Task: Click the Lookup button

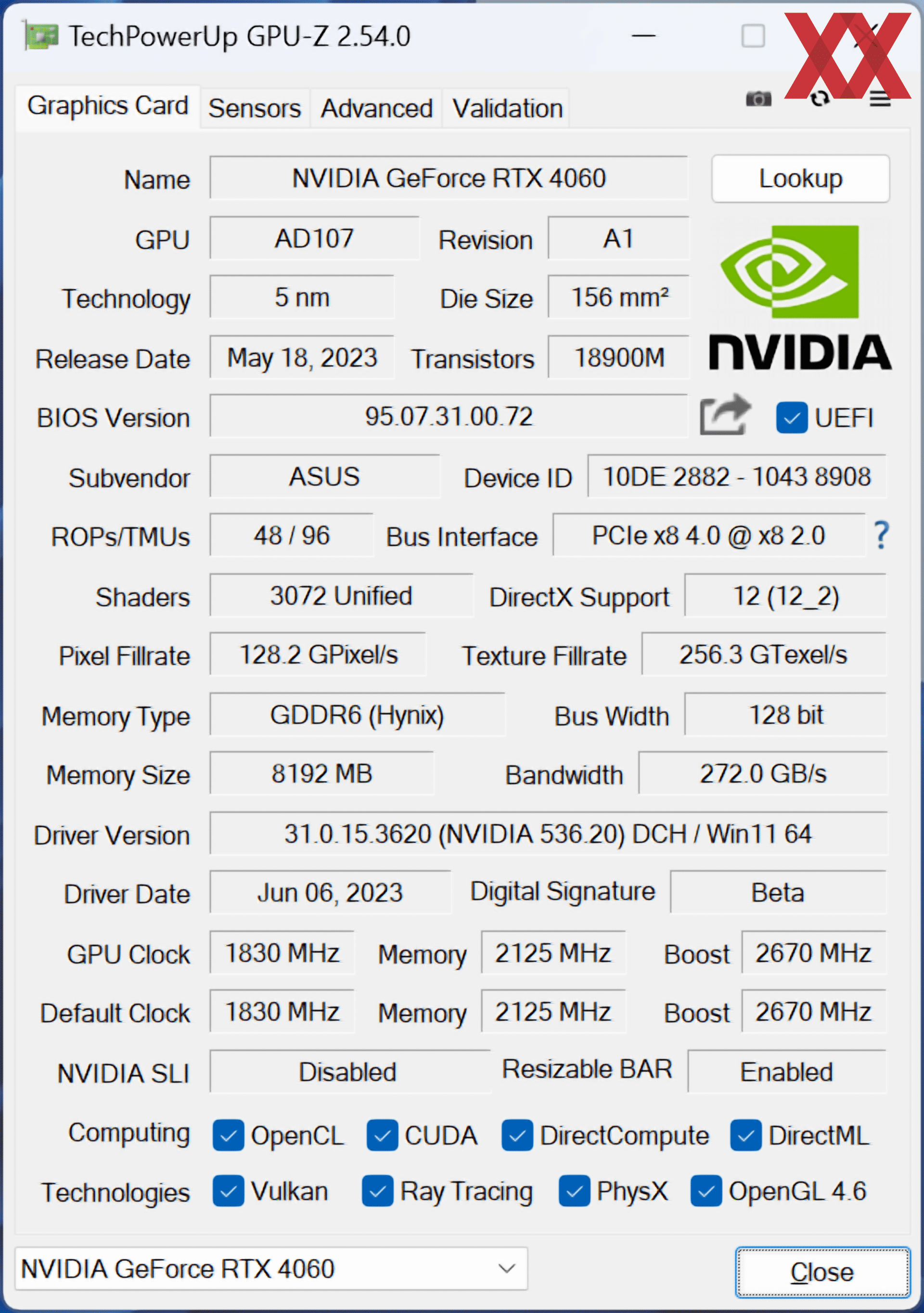Action: point(800,179)
